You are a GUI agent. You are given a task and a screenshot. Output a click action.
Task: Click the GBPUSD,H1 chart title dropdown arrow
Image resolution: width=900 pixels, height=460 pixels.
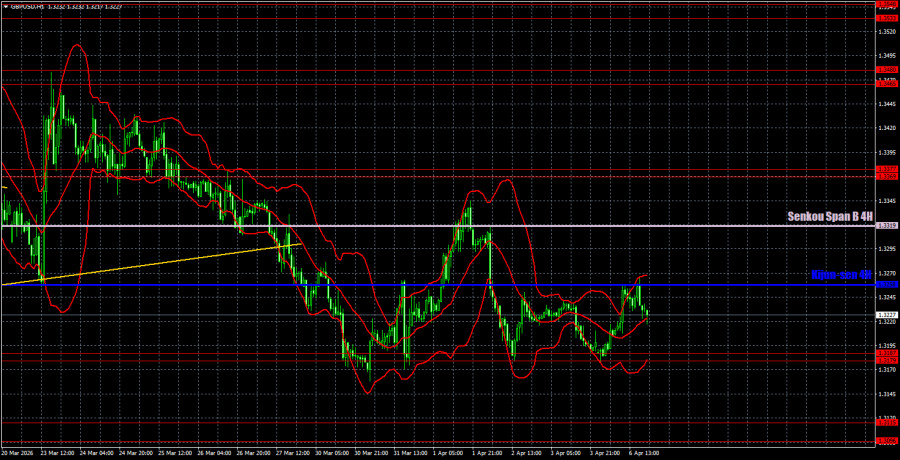[6, 7]
